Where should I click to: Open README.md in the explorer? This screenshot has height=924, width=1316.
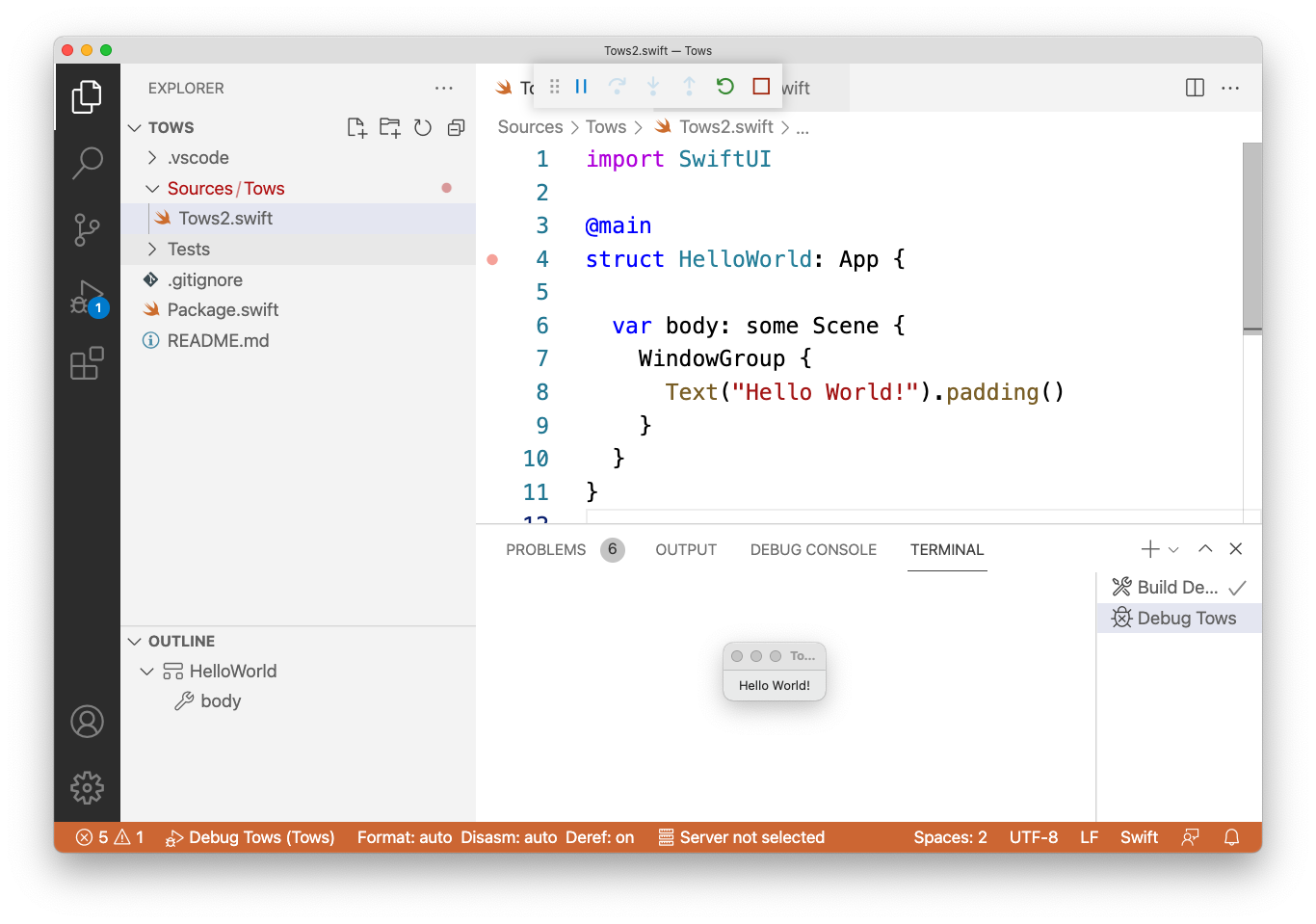(x=299, y=341)
